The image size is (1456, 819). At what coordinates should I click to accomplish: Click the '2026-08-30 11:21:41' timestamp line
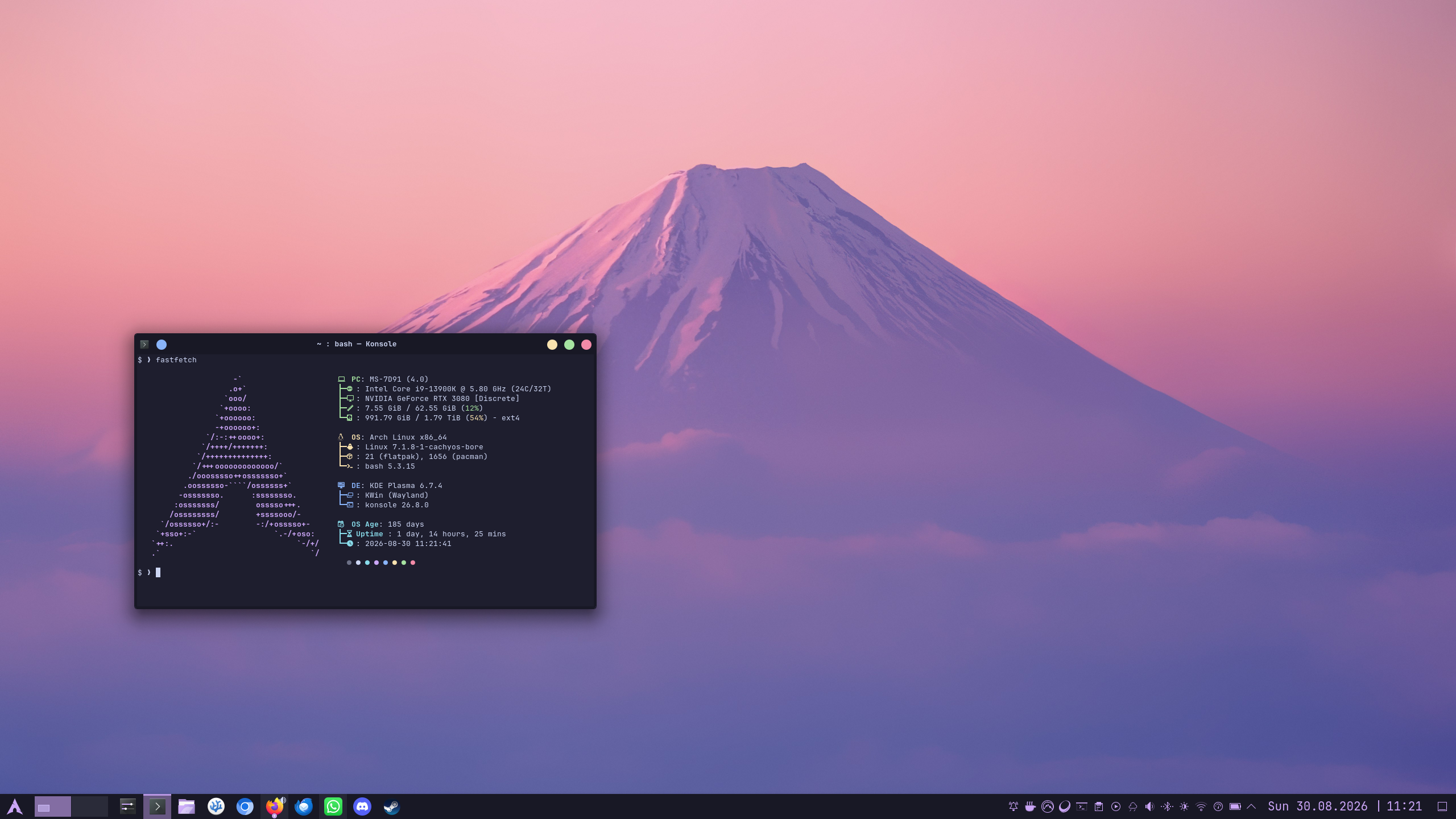tap(395, 544)
